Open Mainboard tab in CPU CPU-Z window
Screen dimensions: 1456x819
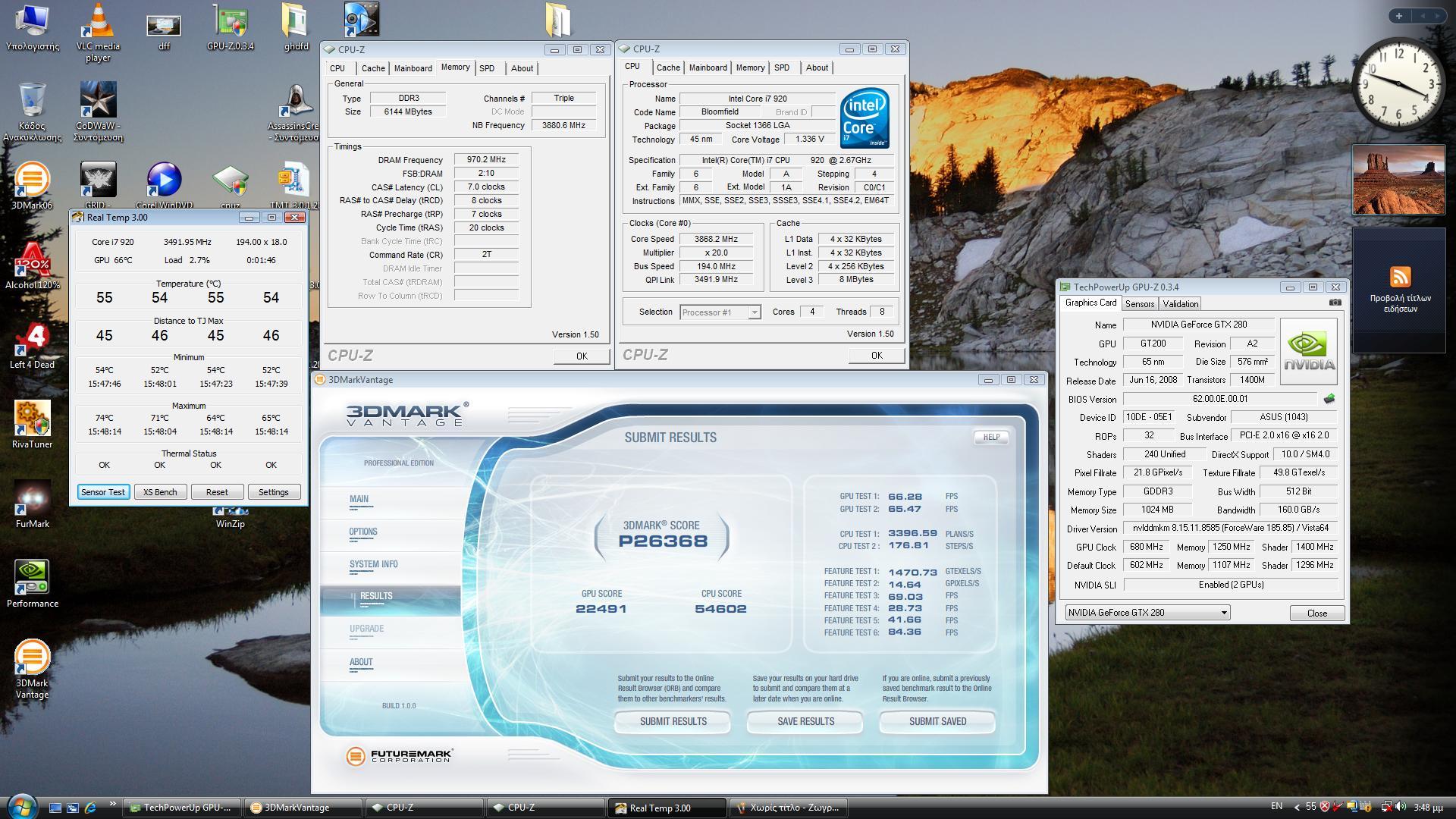pyautogui.click(x=708, y=68)
